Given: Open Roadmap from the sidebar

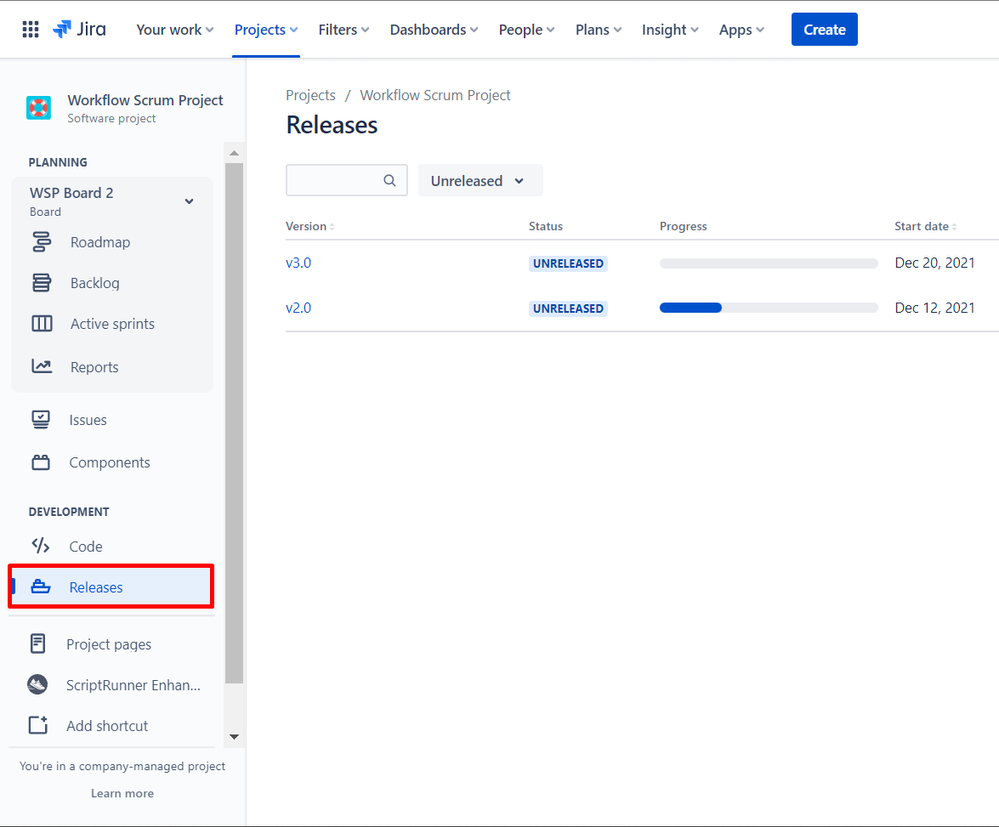Looking at the screenshot, I should [100, 242].
